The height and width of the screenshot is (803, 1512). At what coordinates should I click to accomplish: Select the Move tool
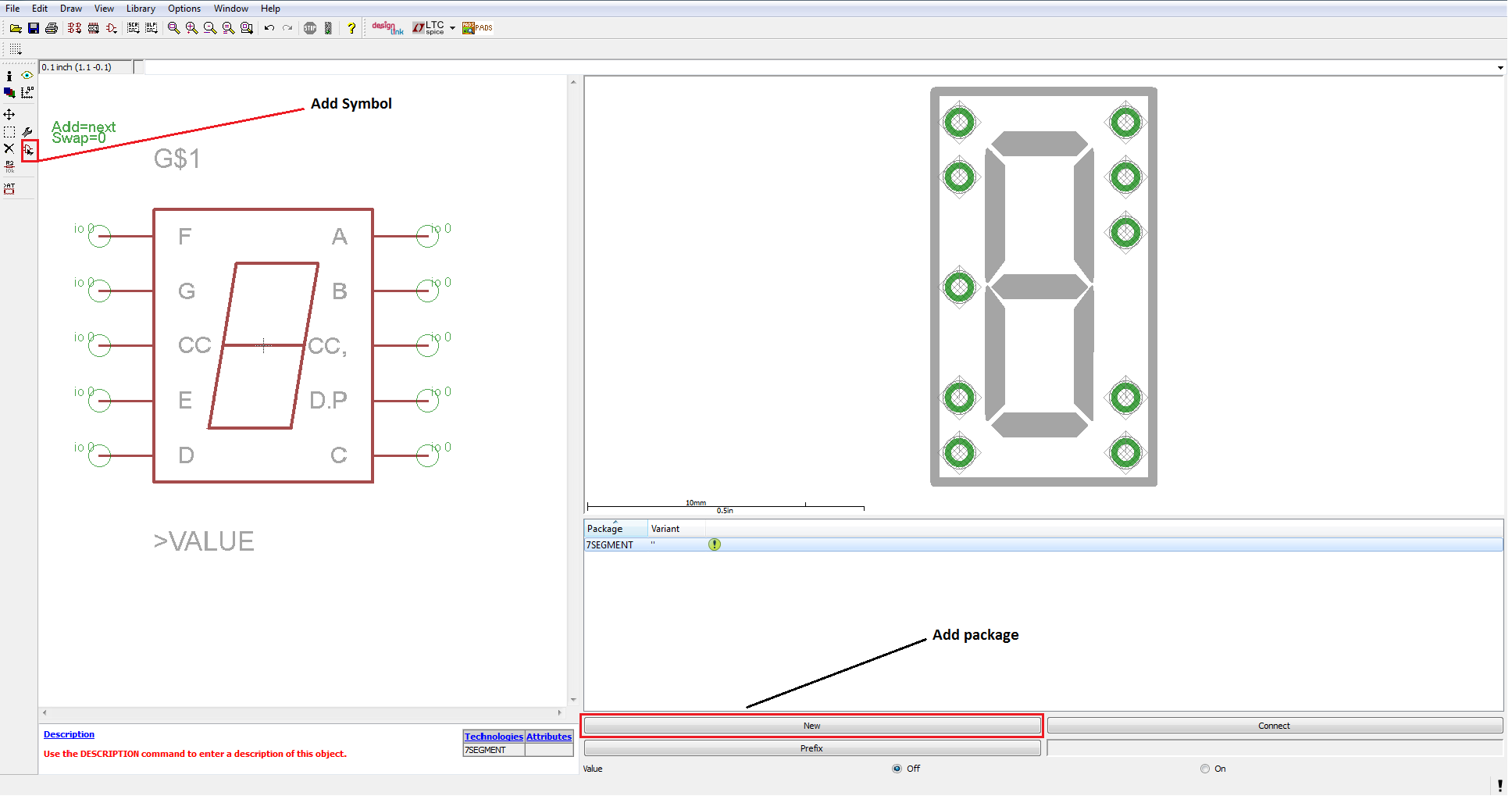(x=9, y=114)
